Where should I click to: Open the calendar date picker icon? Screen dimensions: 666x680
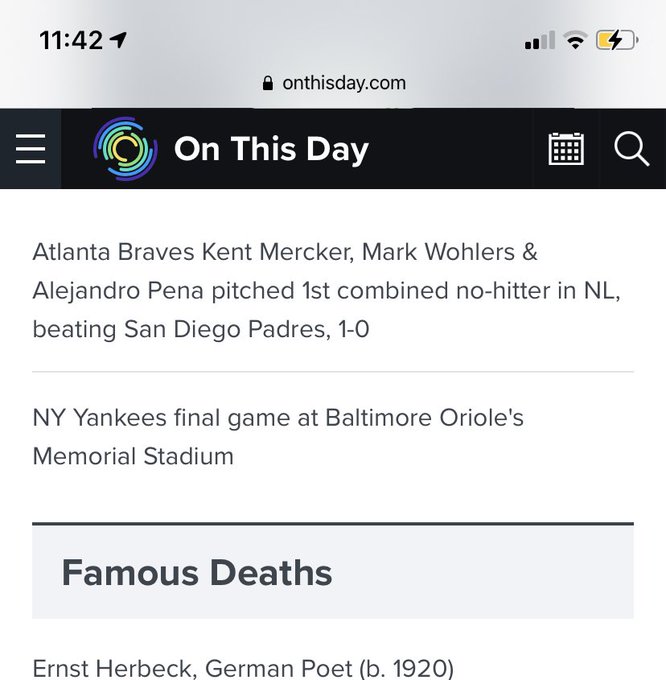coord(566,149)
